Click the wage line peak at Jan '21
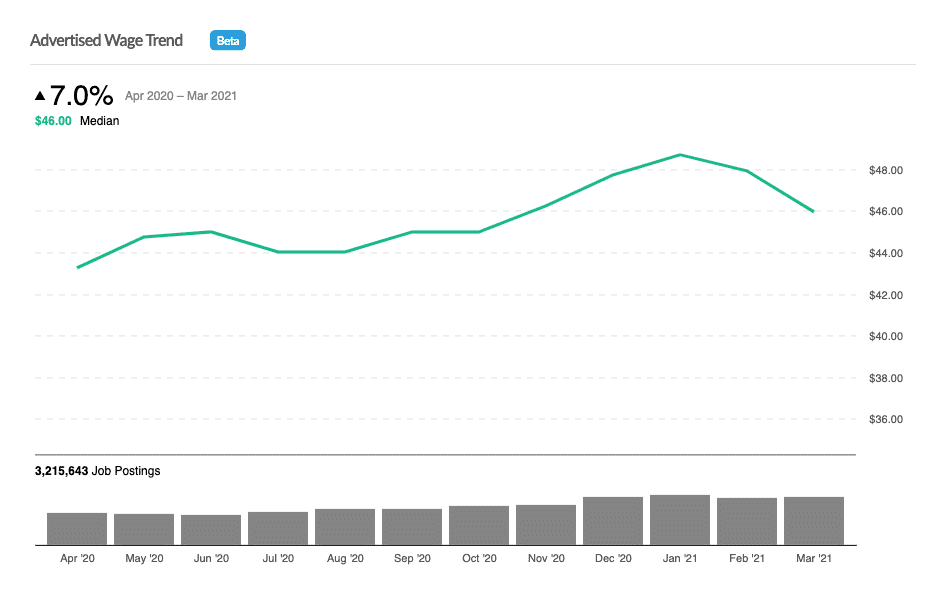This screenshot has width=946, height=595. point(680,155)
